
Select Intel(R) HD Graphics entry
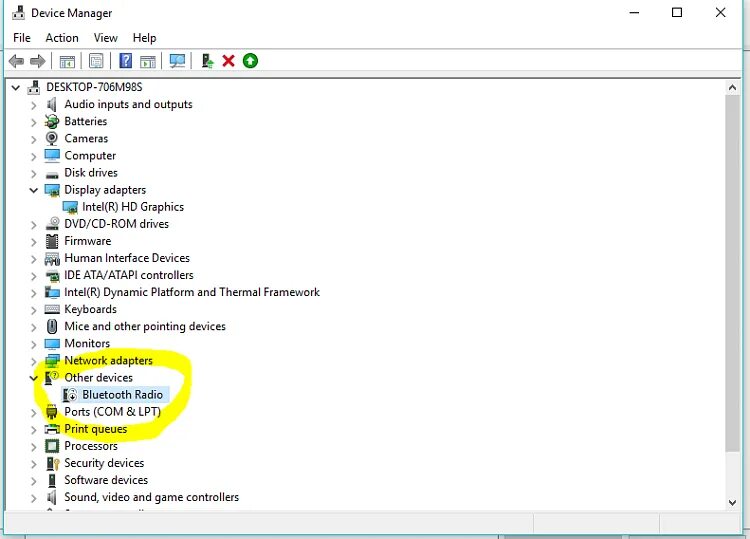pos(133,207)
